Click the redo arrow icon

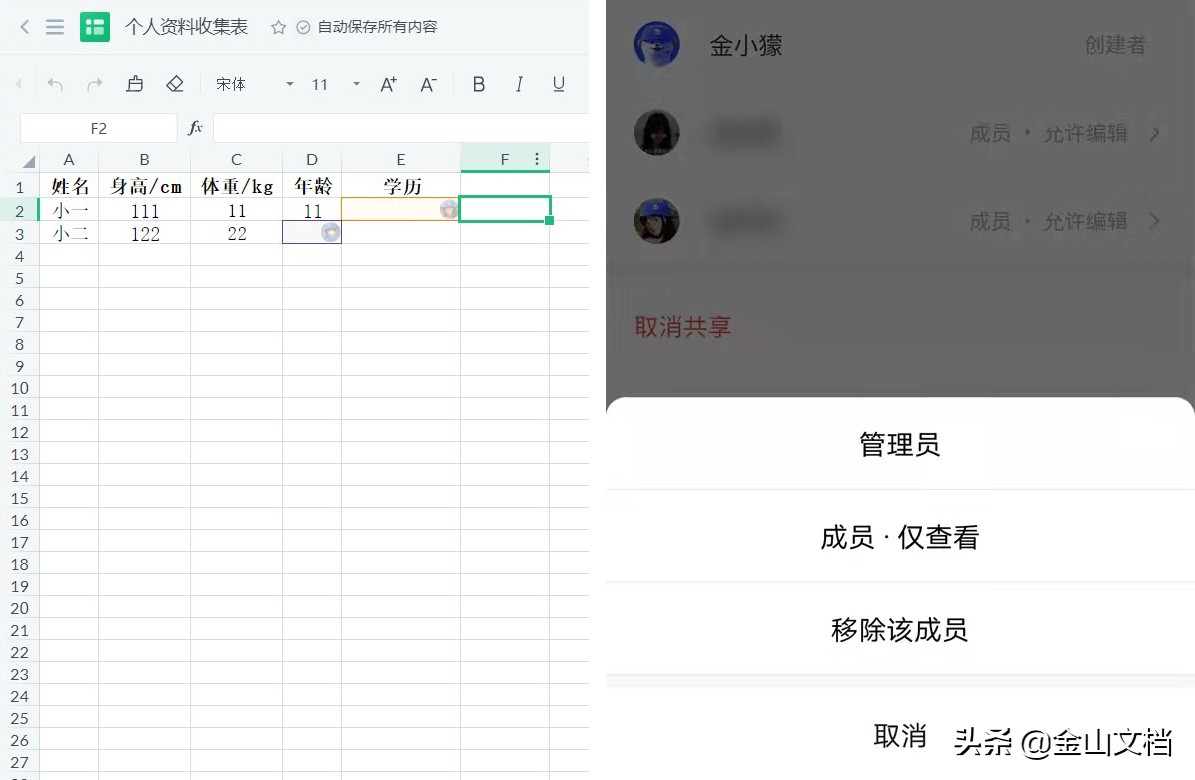[x=96, y=84]
